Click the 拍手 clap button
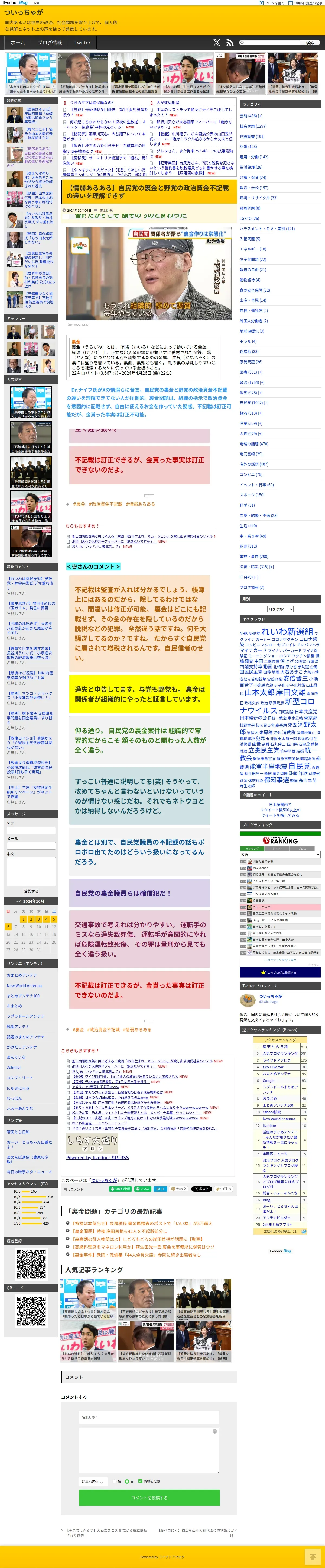 tap(224, 1189)
